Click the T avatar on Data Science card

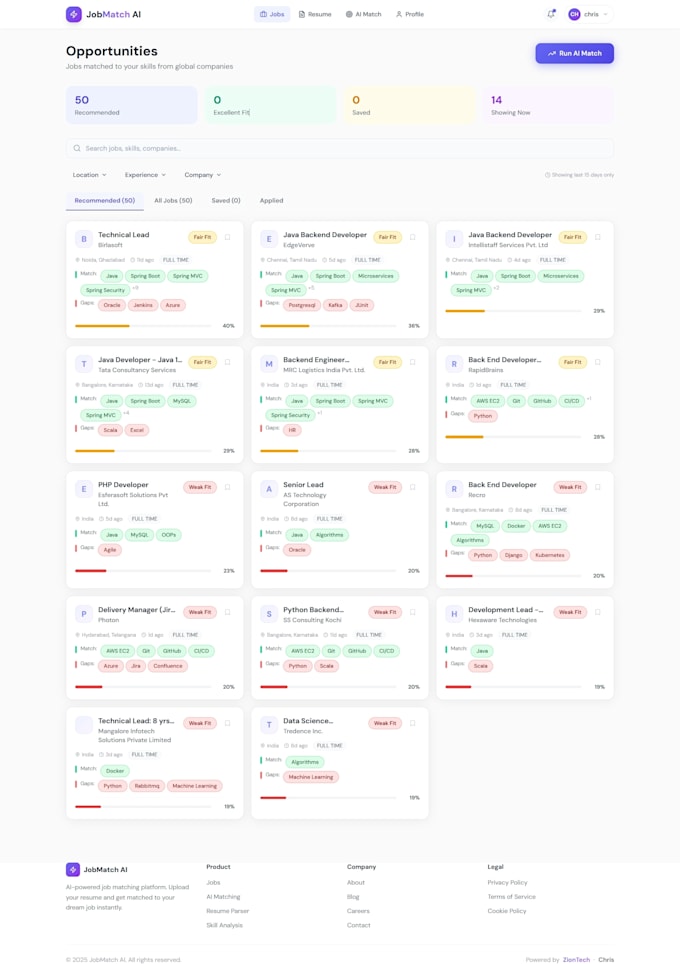[269, 725]
